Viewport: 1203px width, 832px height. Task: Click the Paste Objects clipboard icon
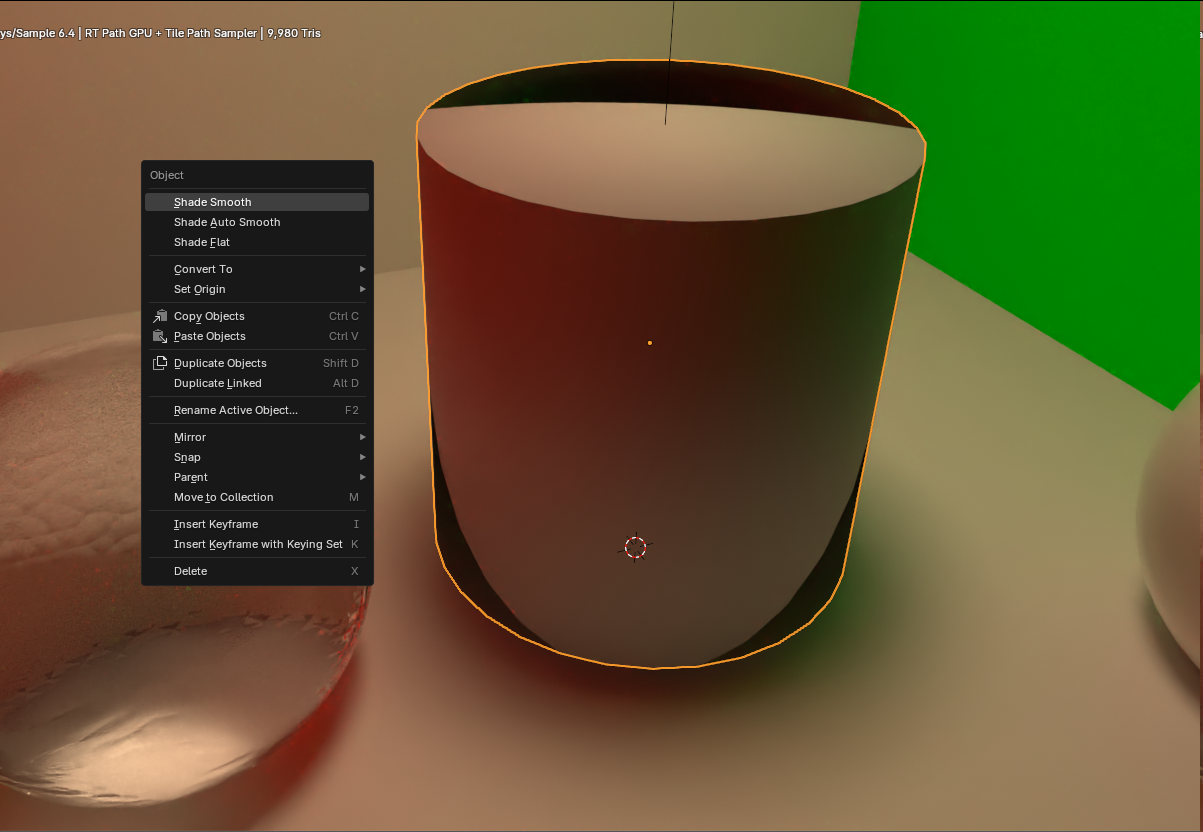tap(160, 336)
